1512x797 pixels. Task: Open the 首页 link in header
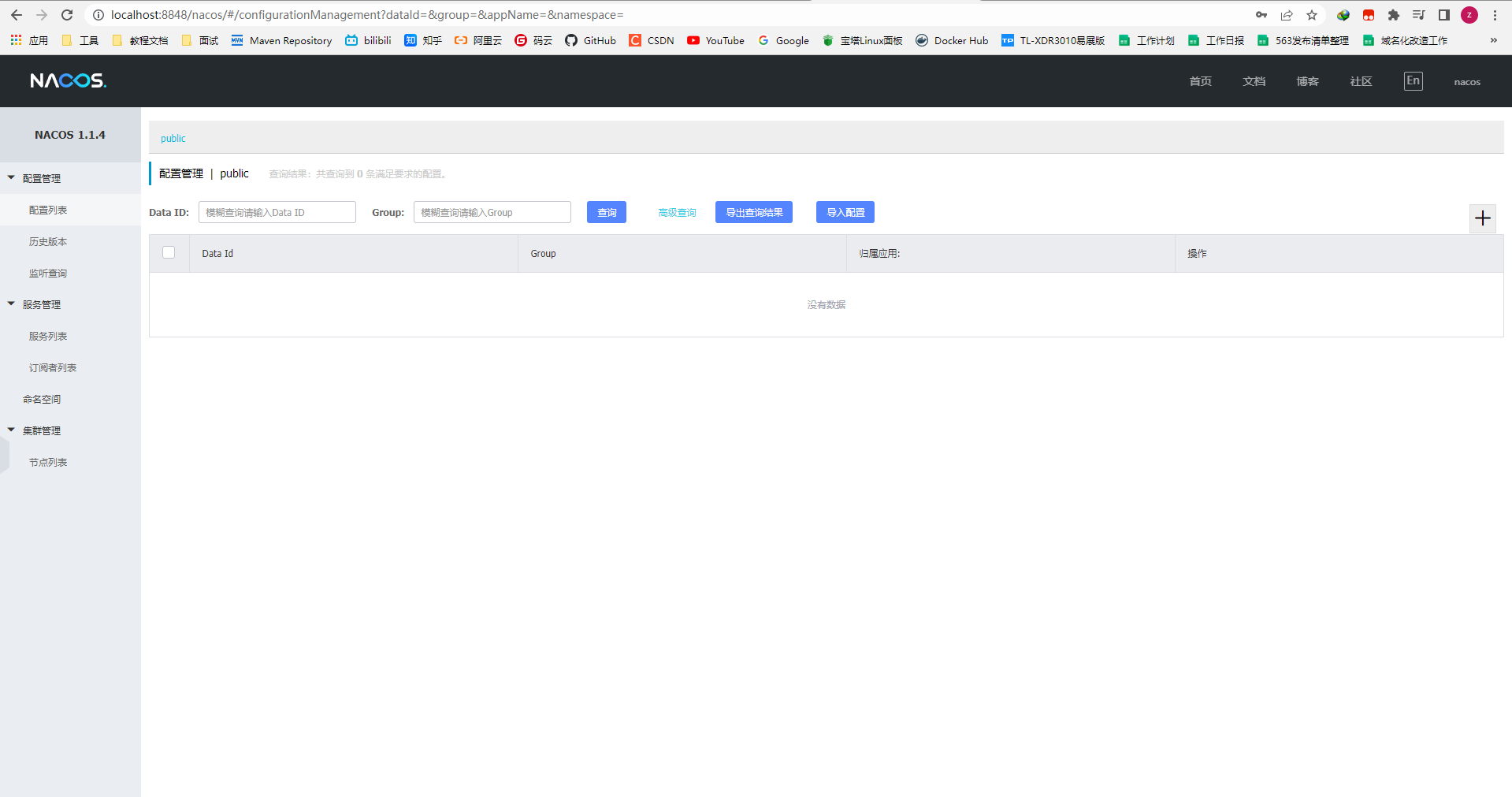[x=1200, y=81]
